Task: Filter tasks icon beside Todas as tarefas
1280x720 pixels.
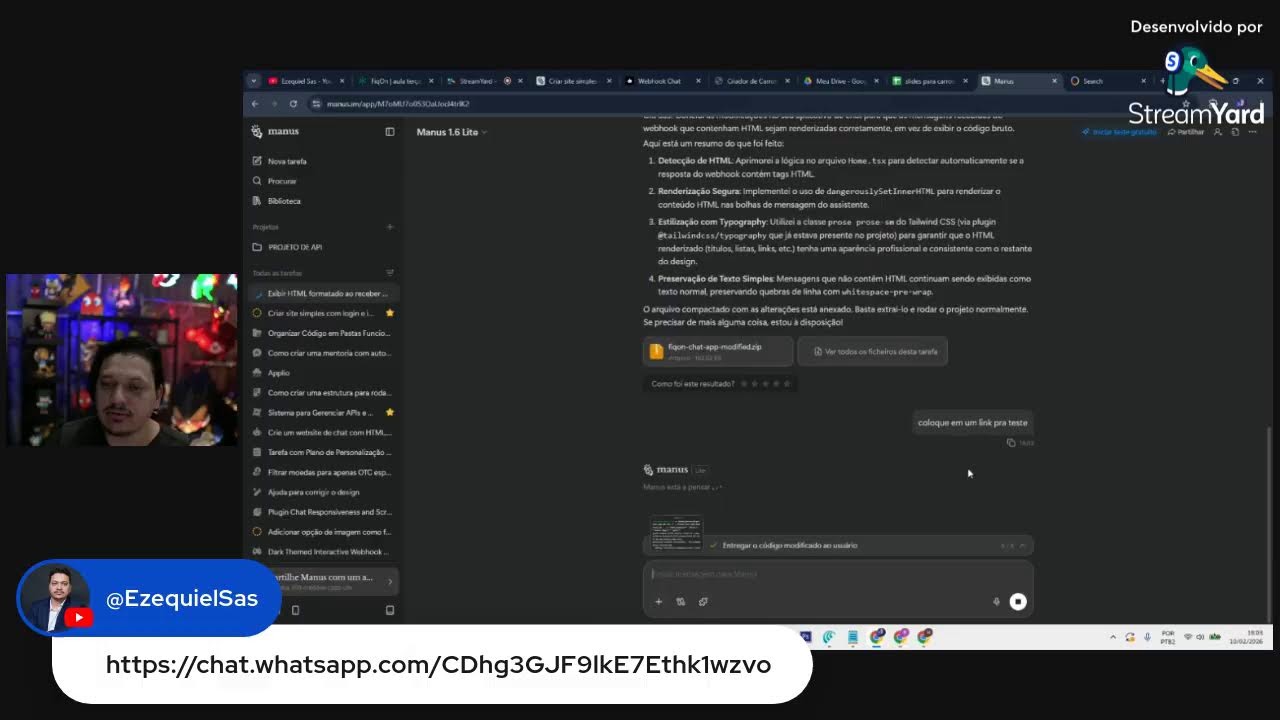Action: click(390, 273)
